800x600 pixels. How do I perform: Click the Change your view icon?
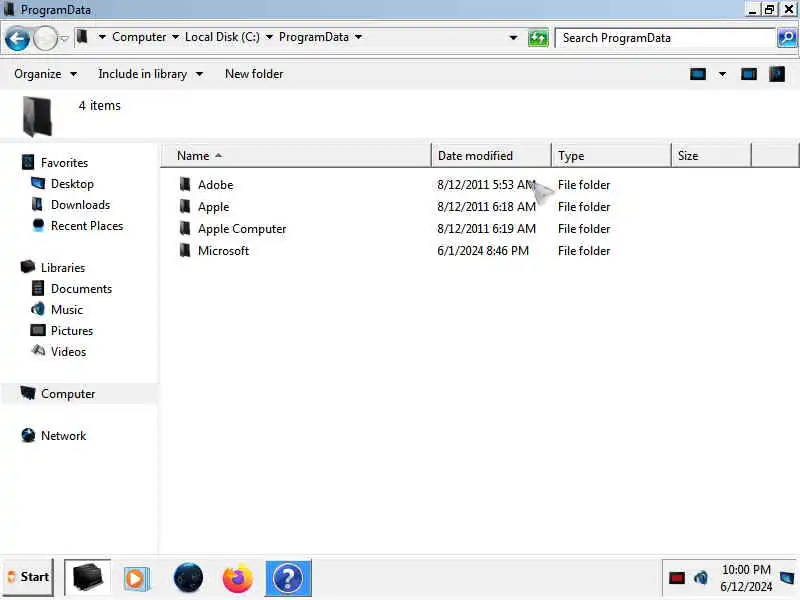coord(698,74)
